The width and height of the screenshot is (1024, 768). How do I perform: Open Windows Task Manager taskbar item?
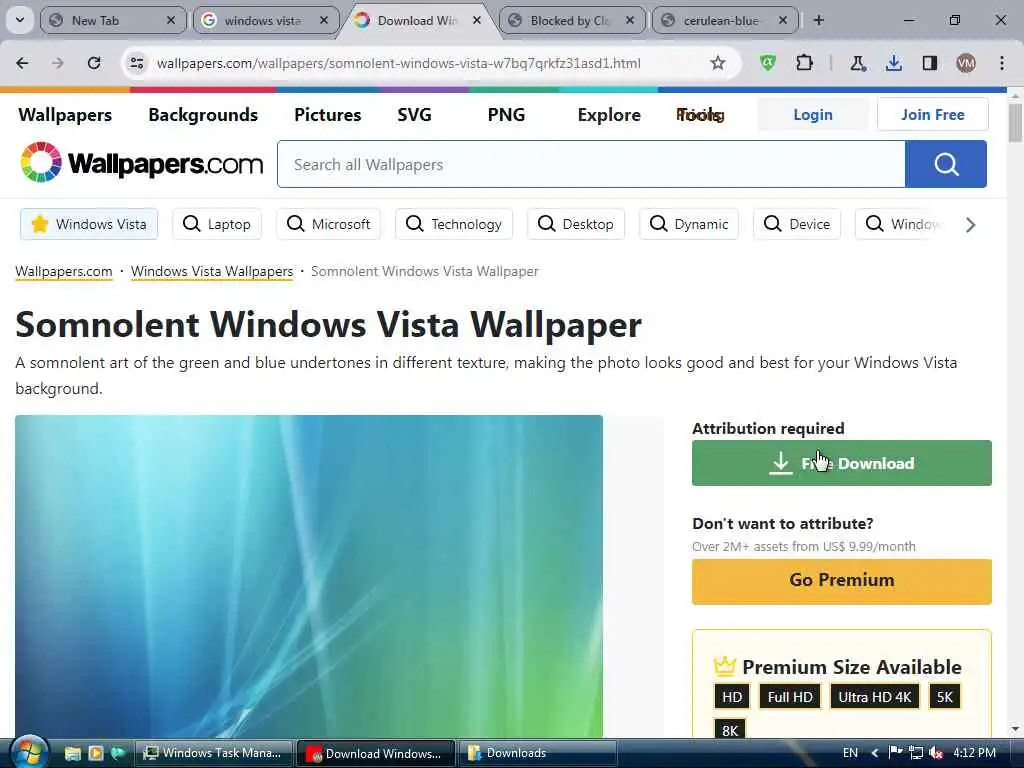(x=214, y=753)
